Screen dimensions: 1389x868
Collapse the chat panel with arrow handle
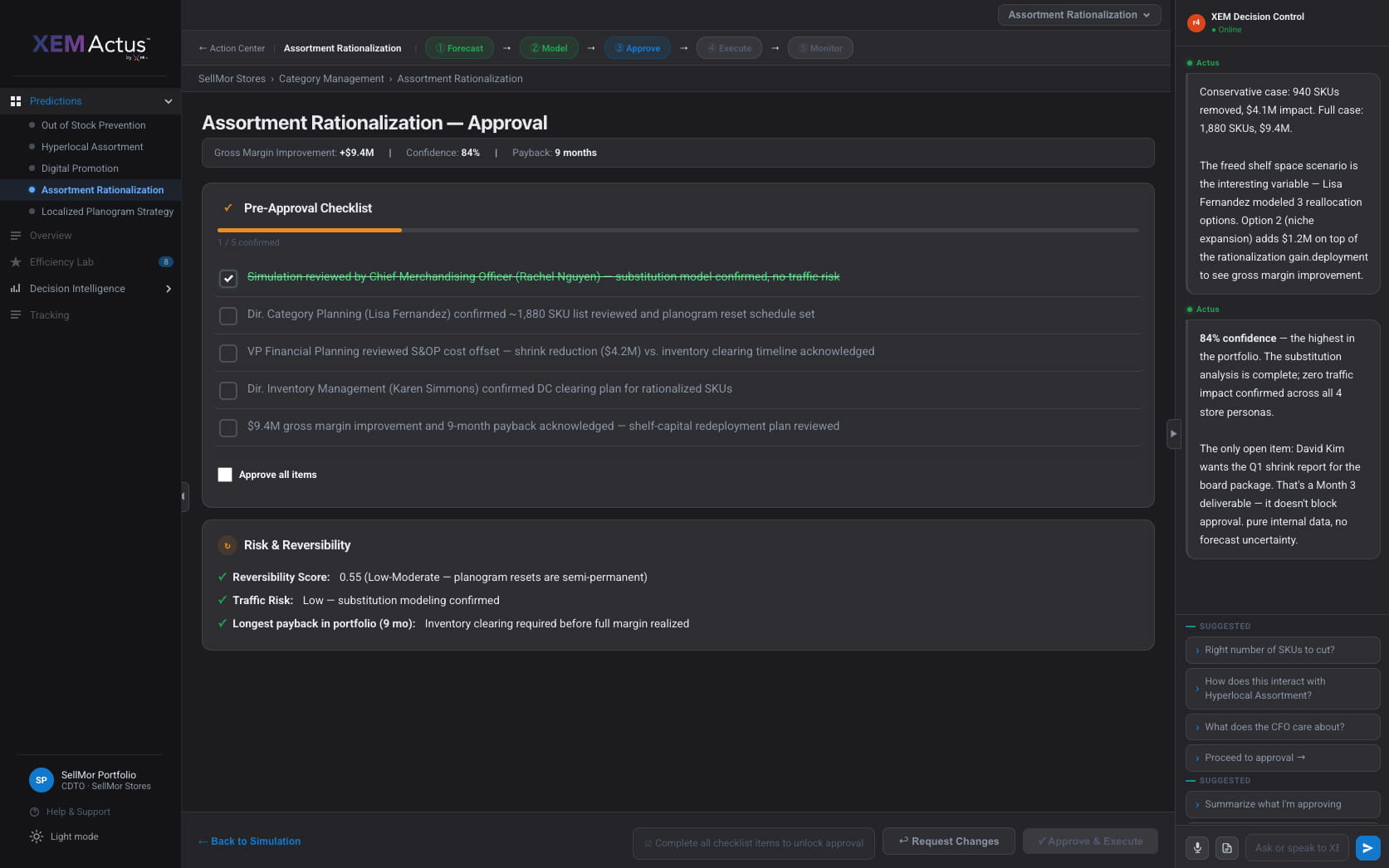[x=1173, y=433]
